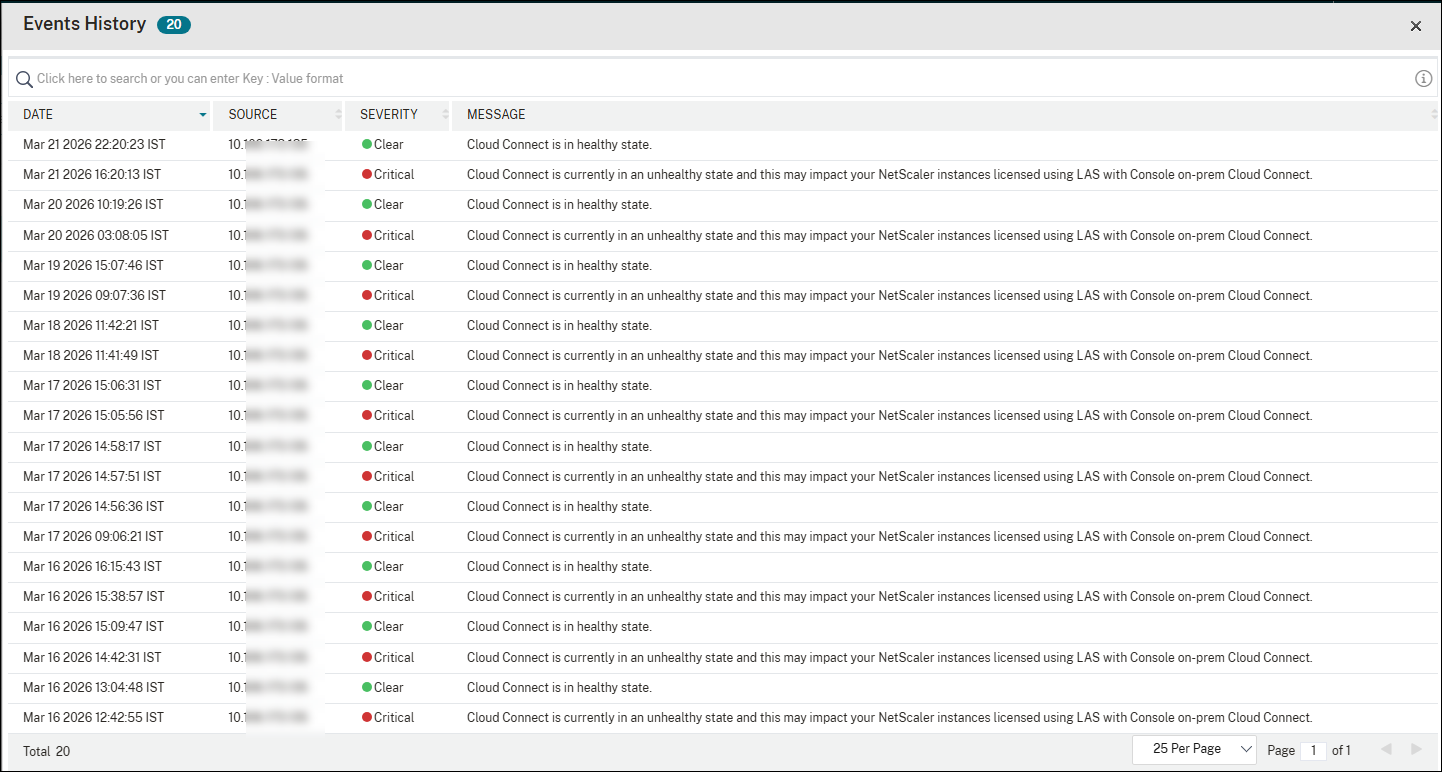The width and height of the screenshot is (1442, 772).
Task: Close the Events History dialog
Action: click(1416, 26)
